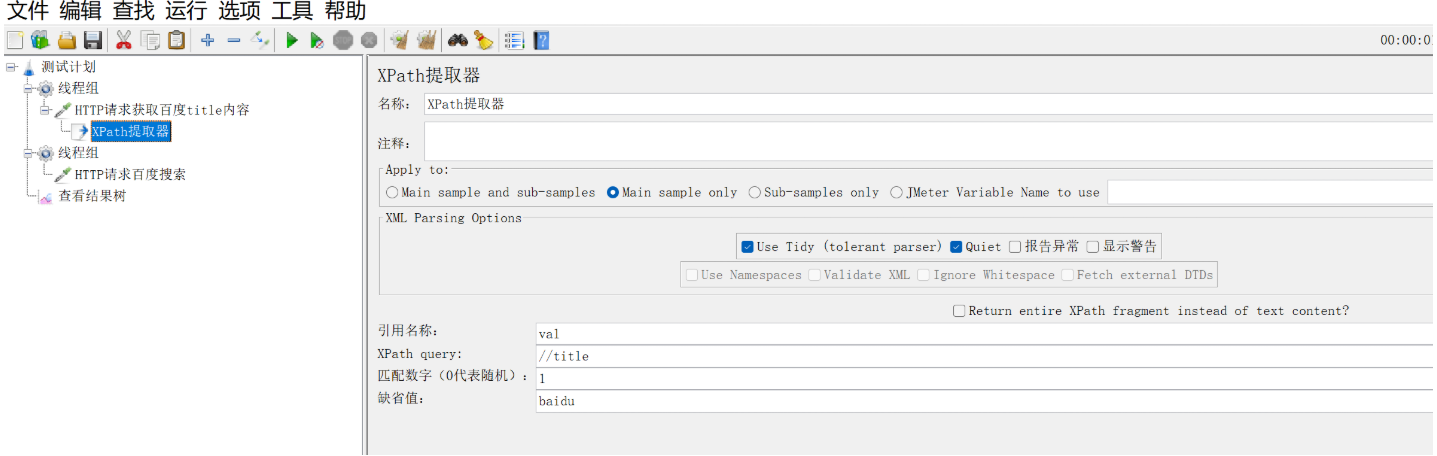Click the gray Stop sign icon

point(343,40)
